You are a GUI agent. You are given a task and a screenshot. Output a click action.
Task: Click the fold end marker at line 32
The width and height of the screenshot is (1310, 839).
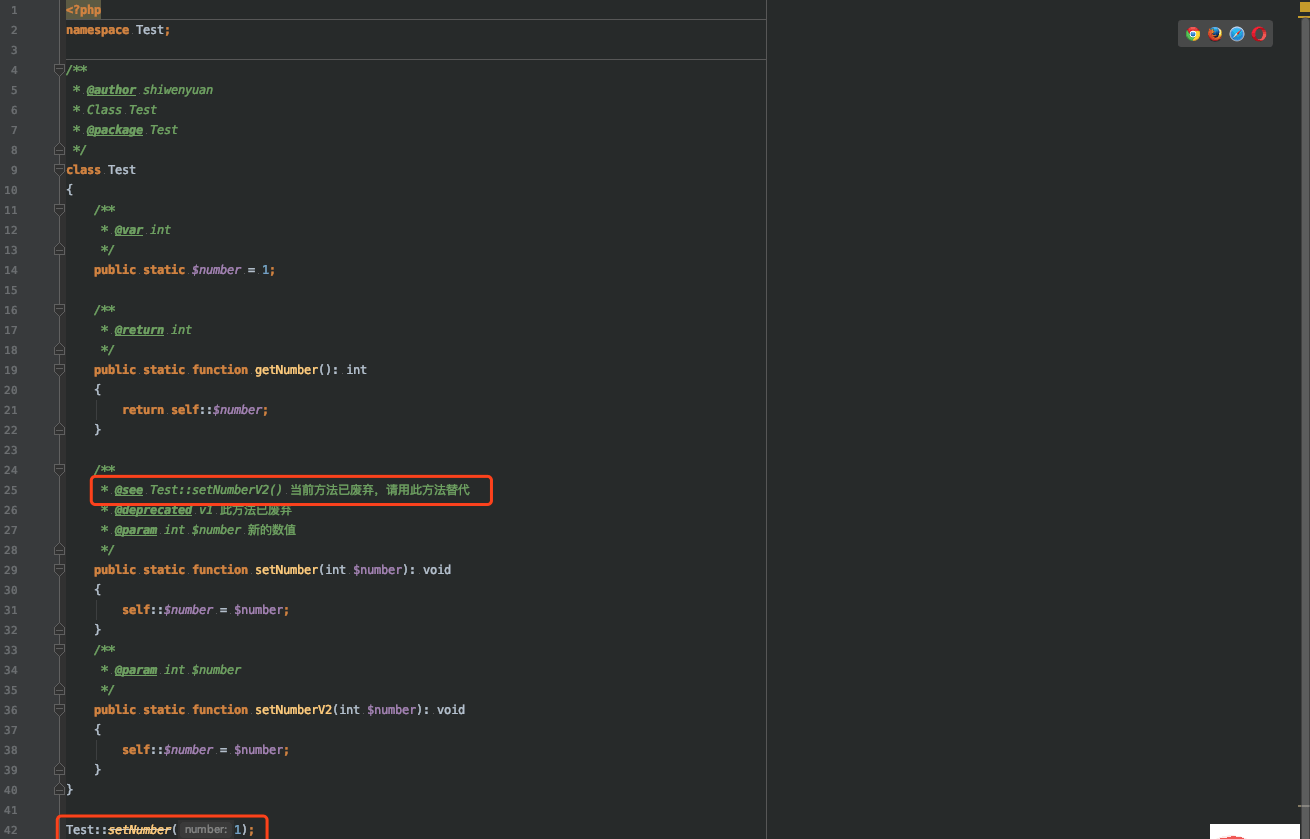pos(60,630)
